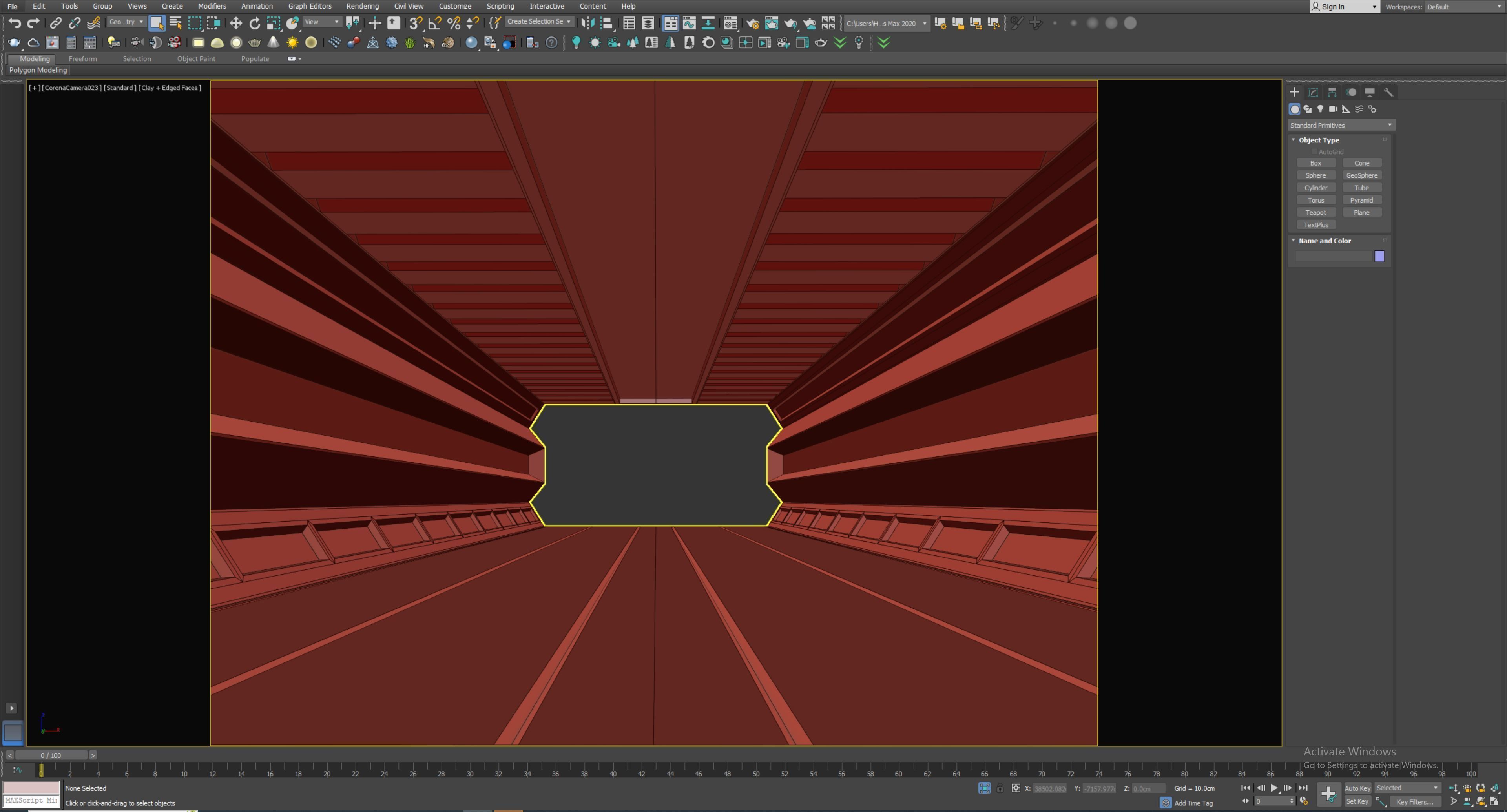
Task: Switch to the Object Paint ribbon tab
Action: coord(196,59)
